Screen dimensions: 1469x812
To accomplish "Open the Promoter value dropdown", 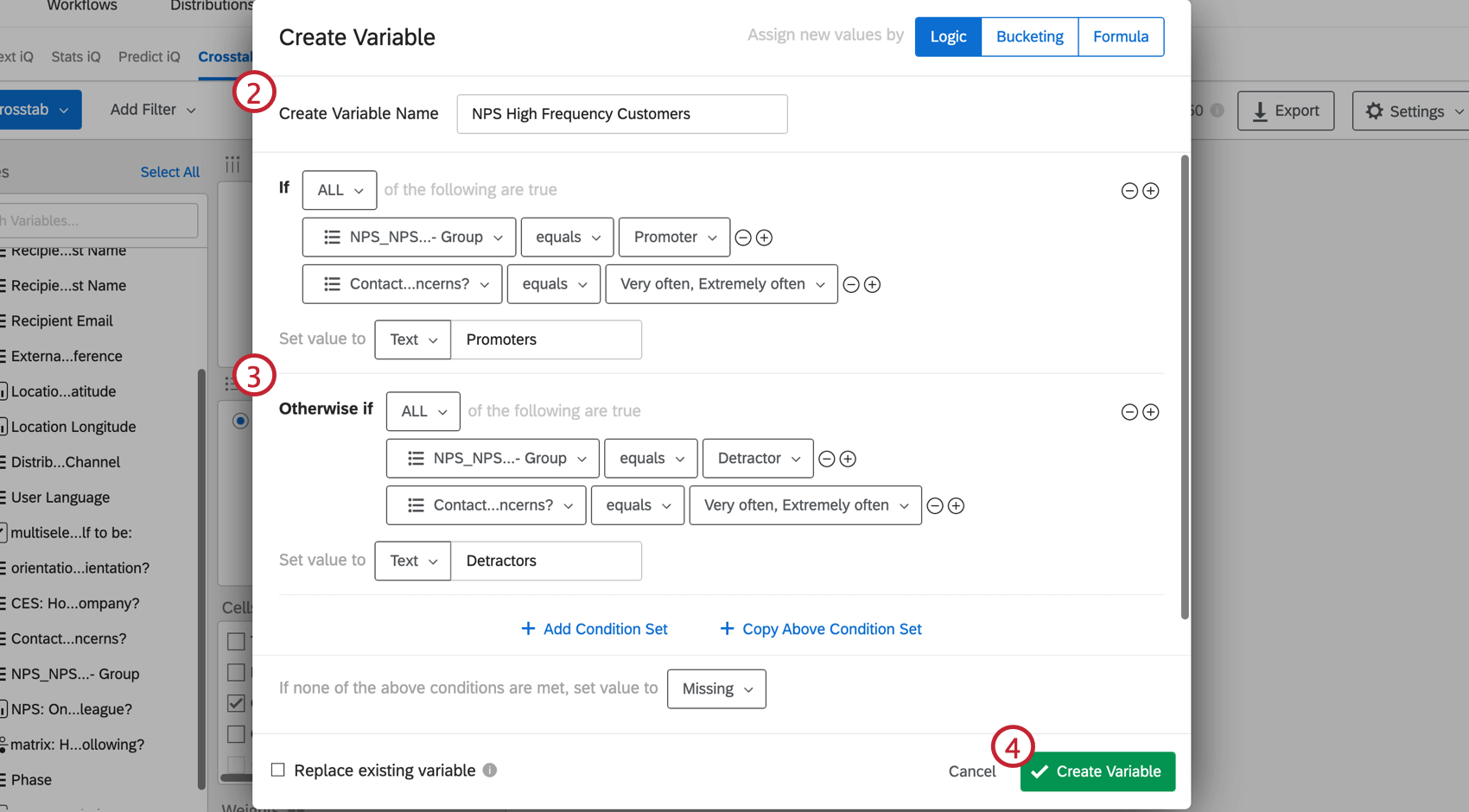I will 674,237.
